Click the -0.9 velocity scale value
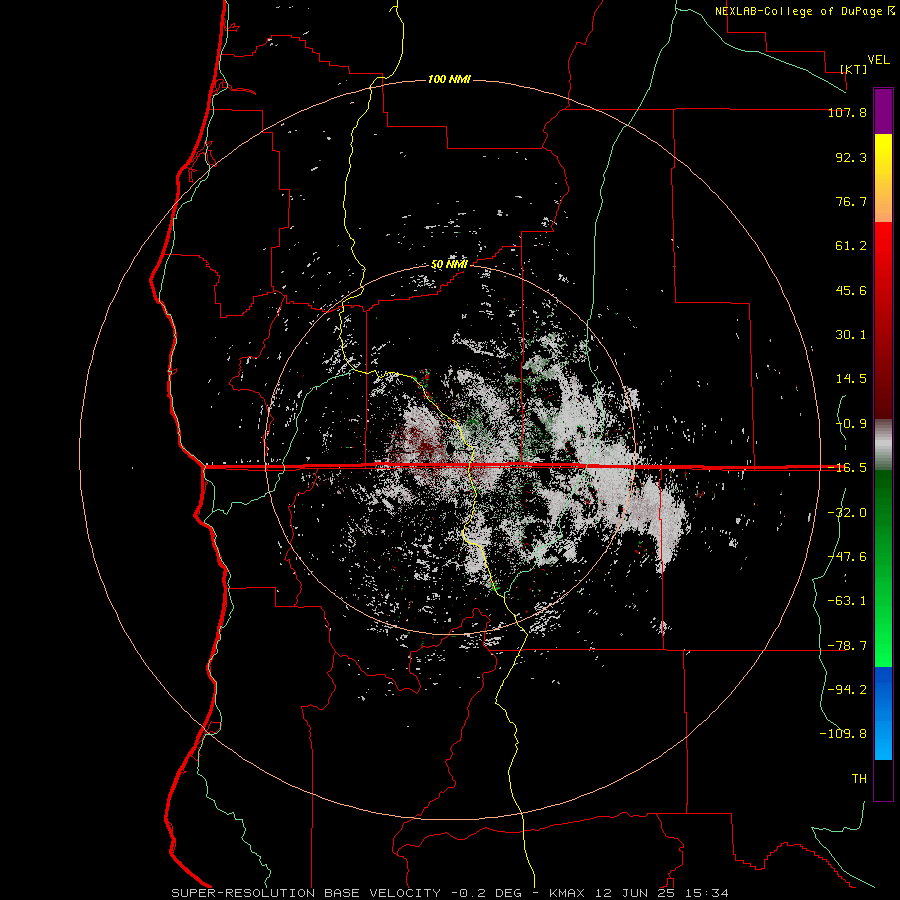Screen dimensions: 900x900 click(x=851, y=424)
